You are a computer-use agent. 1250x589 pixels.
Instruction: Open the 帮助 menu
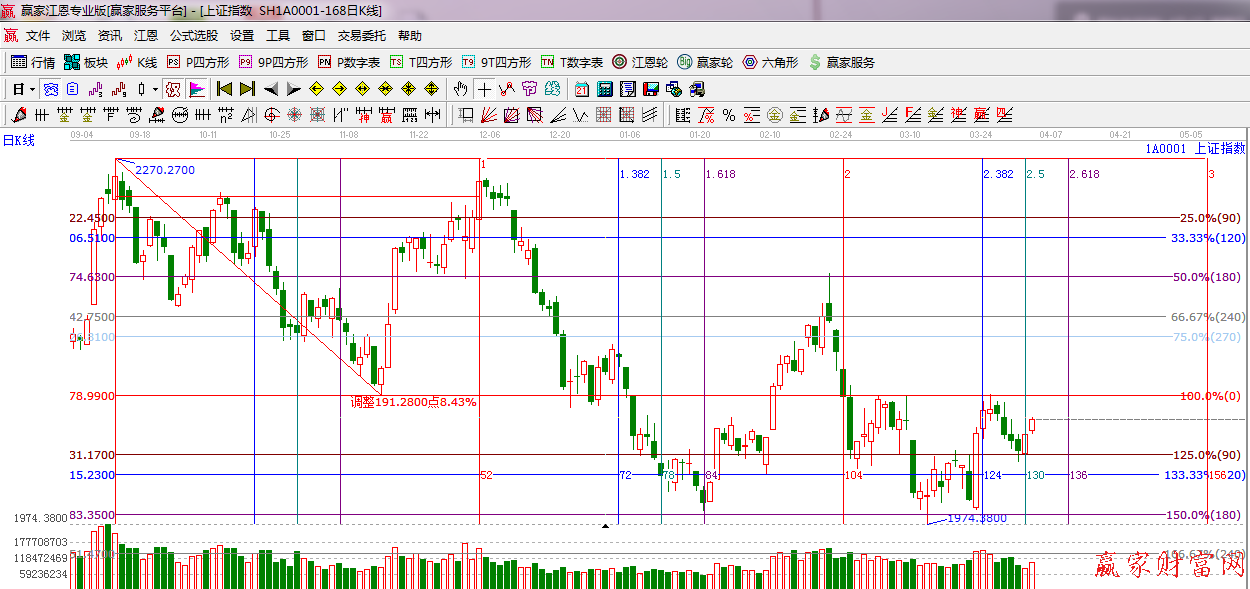410,36
